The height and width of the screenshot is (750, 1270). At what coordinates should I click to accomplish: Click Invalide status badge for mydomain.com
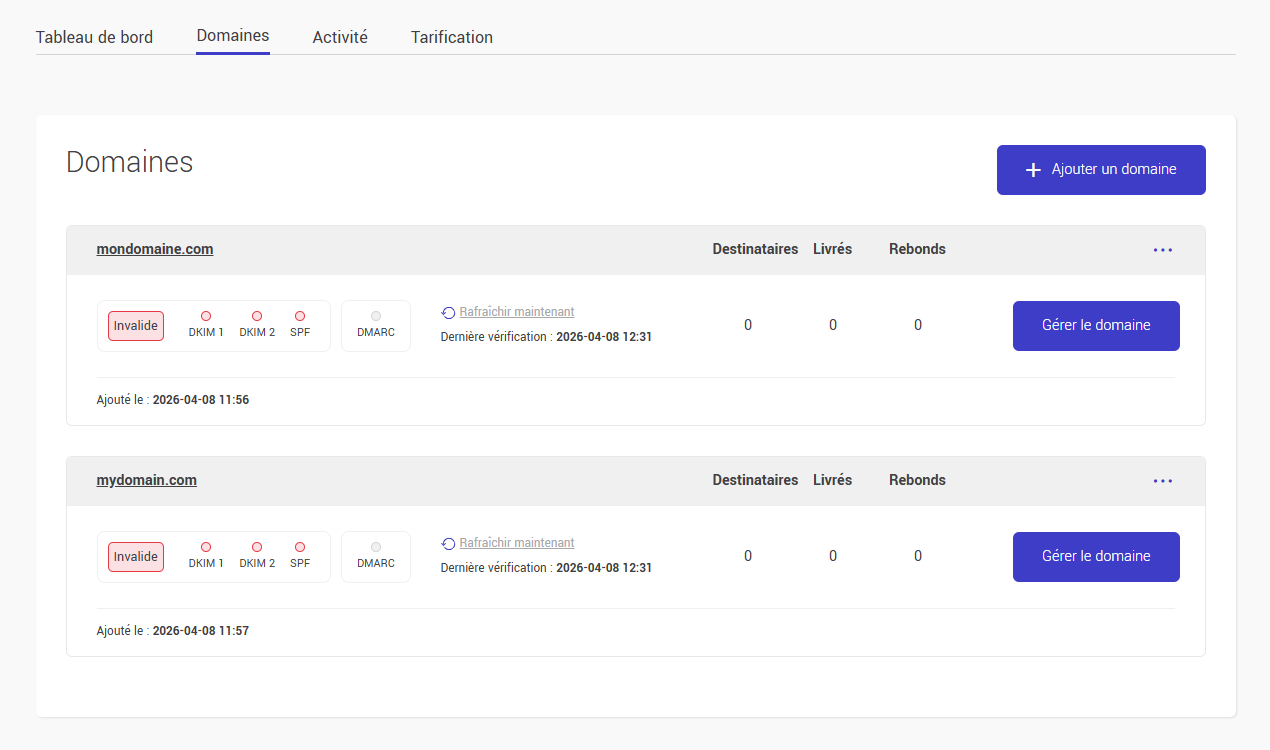[x=136, y=557]
